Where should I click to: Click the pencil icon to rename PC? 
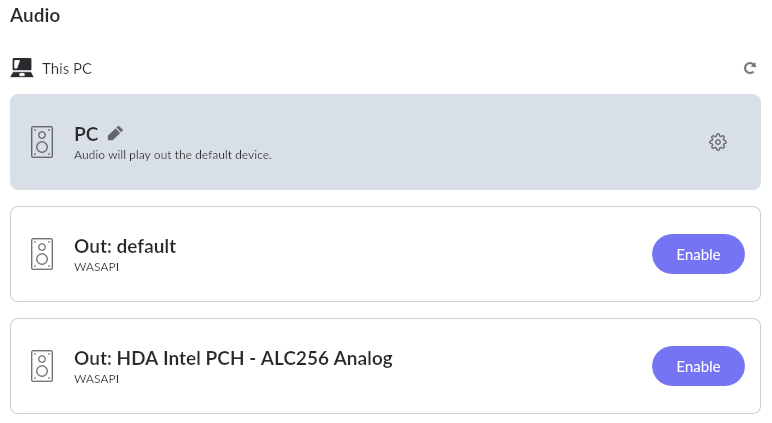(116, 133)
